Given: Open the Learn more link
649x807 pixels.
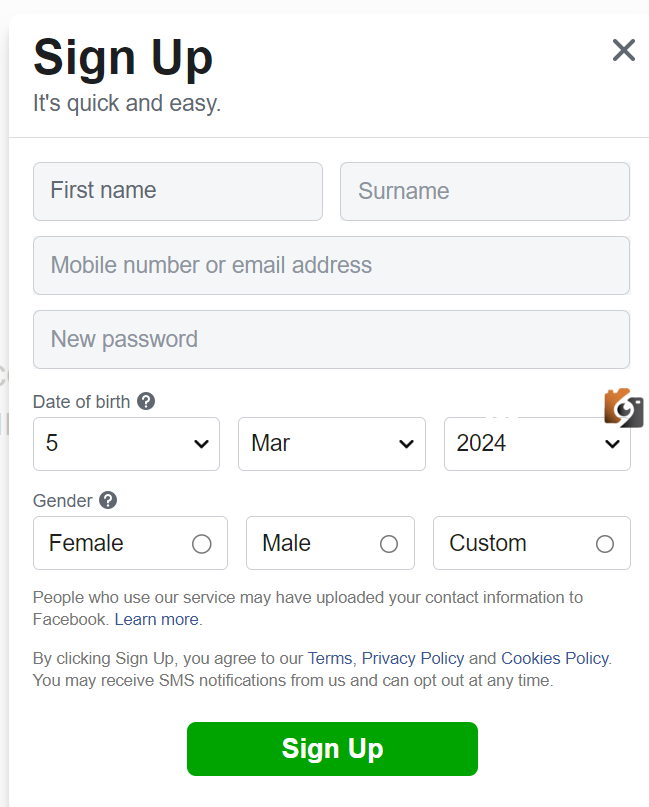Looking at the screenshot, I should (x=156, y=620).
